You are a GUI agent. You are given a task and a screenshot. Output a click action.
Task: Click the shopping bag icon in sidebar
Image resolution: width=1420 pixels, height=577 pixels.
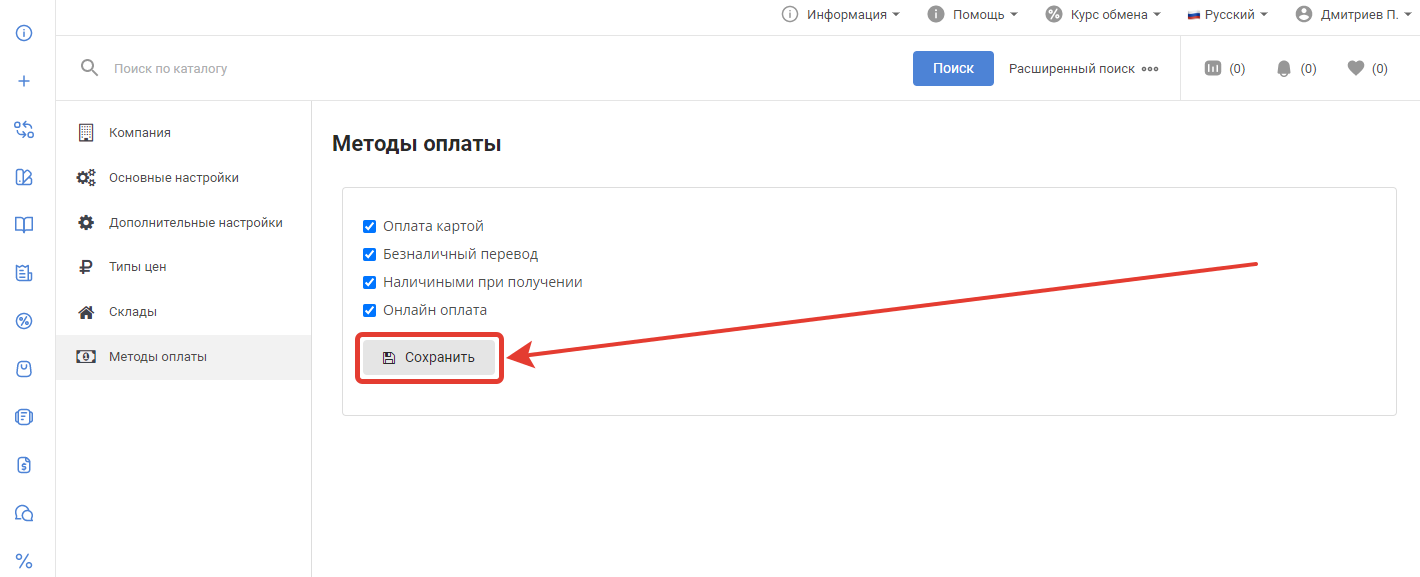(x=24, y=369)
